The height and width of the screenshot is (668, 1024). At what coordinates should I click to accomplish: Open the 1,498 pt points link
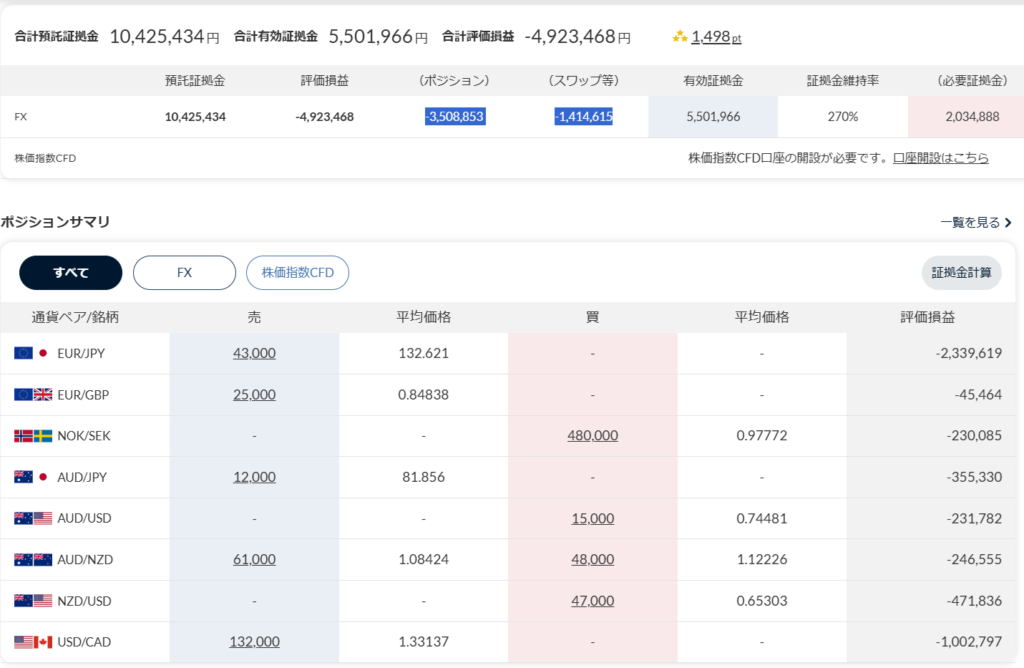(716, 37)
